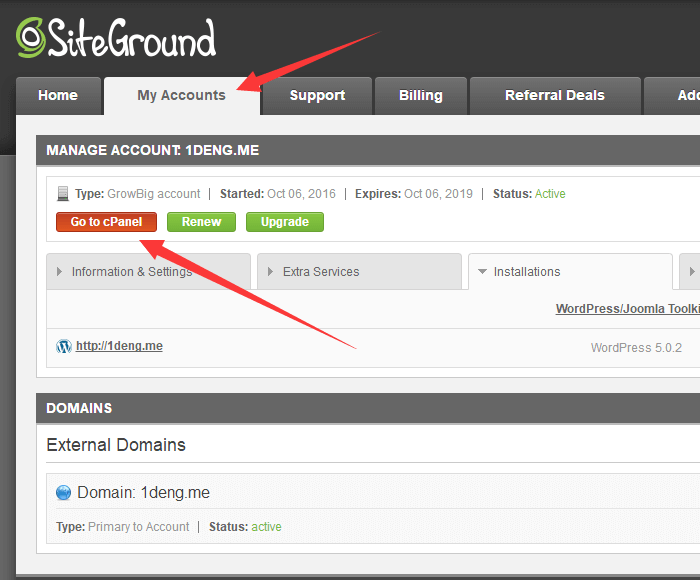Click the Go to cPanel button
Viewport: 700px width, 580px height.
(106, 222)
